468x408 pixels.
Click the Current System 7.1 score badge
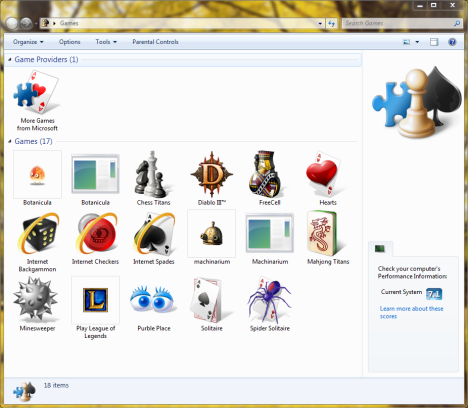(x=434, y=294)
